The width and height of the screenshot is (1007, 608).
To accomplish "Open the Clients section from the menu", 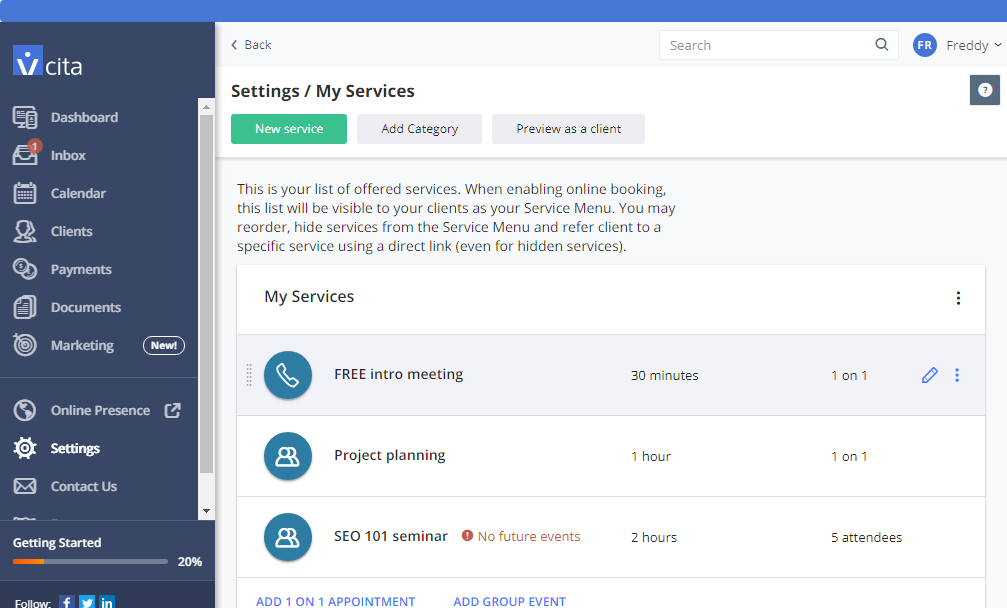I will pyautogui.click(x=71, y=231).
